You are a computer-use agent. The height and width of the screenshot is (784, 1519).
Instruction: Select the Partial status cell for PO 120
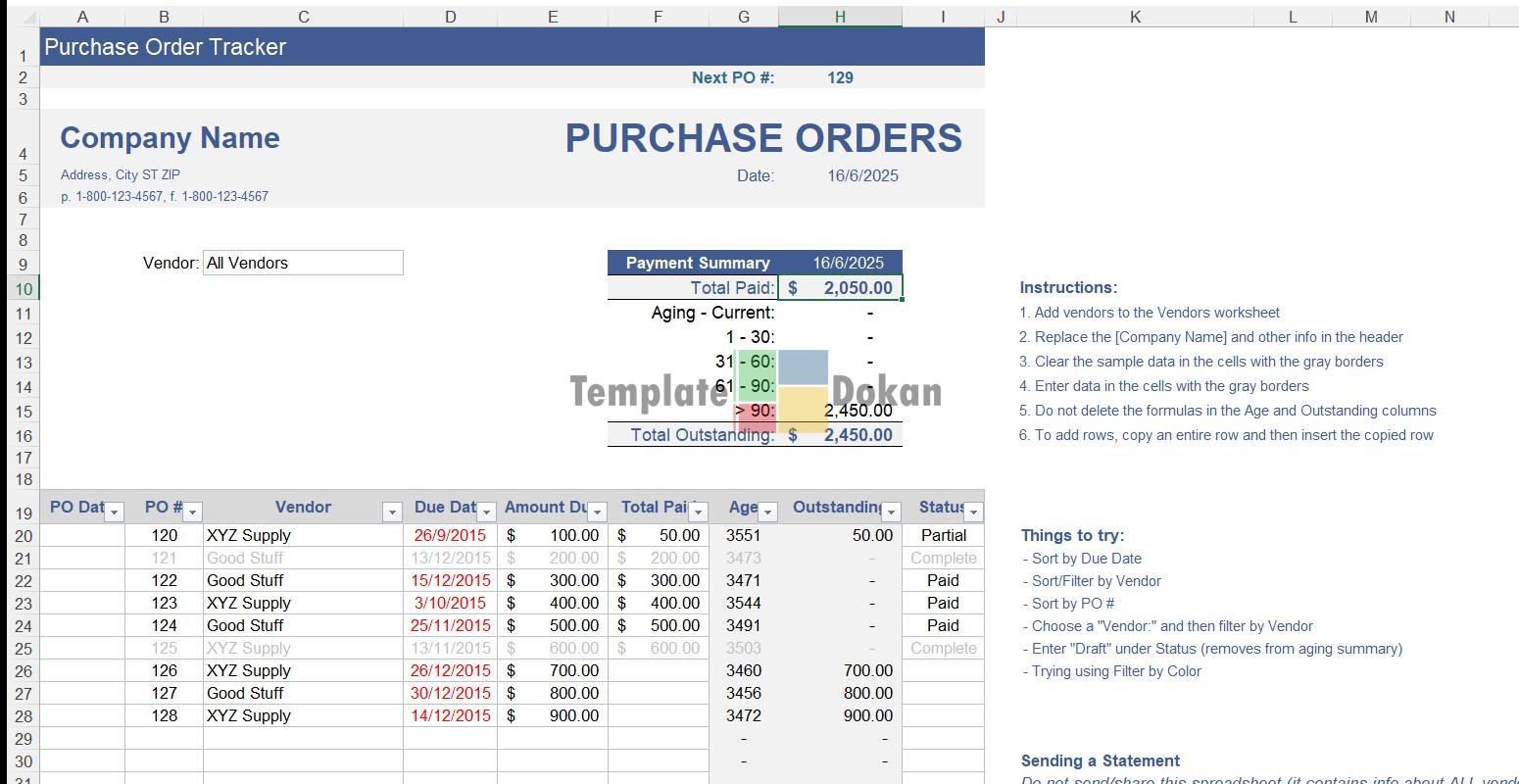tap(943, 535)
